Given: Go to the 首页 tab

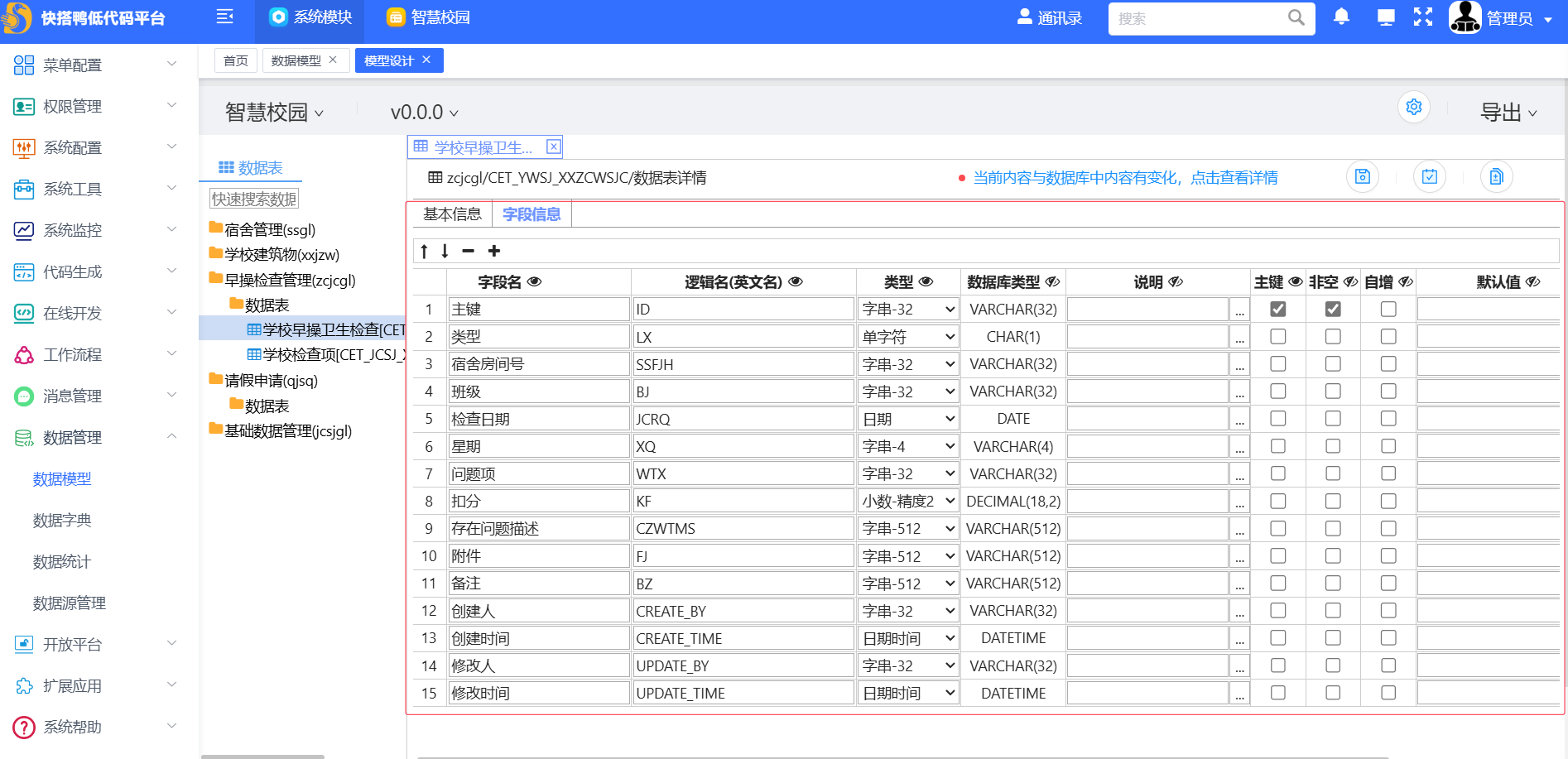Looking at the screenshot, I should tap(235, 60).
